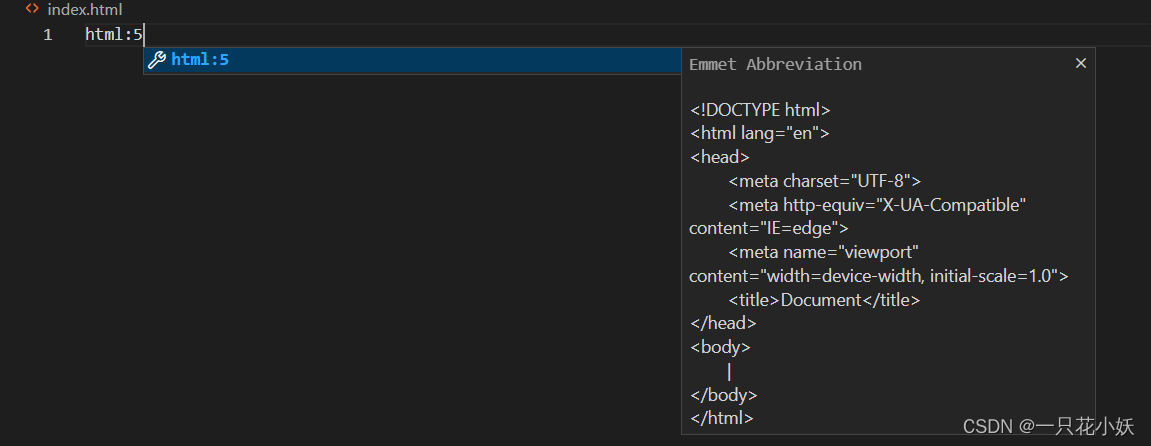This screenshot has width=1151, height=446.
Task: Place cursor in the typed html:5 editor text
Action: (113, 35)
